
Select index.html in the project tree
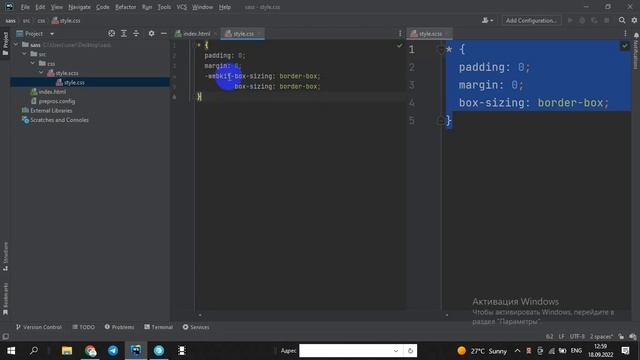pos(52,92)
